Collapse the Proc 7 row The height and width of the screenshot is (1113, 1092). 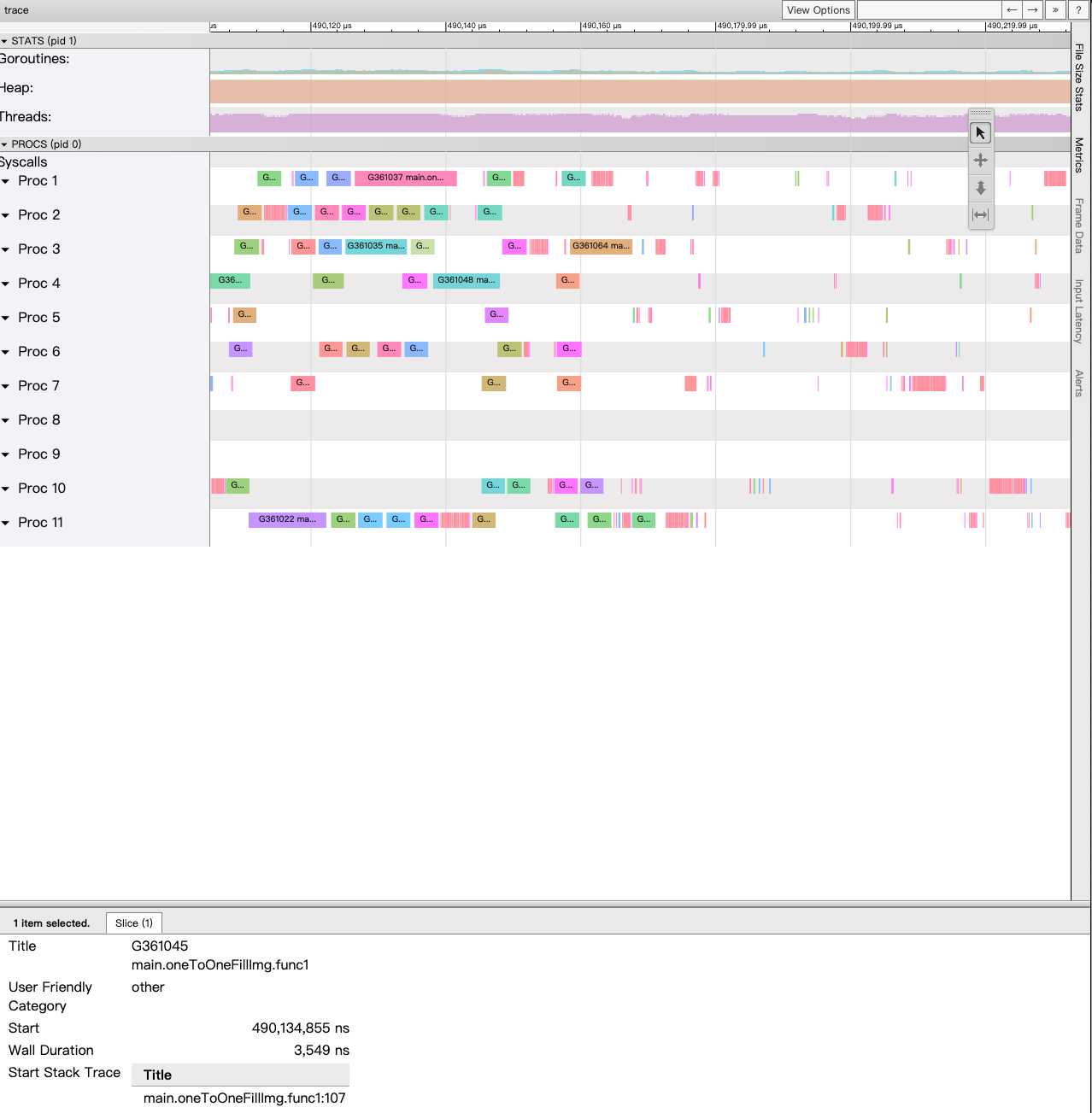point(6,386)
